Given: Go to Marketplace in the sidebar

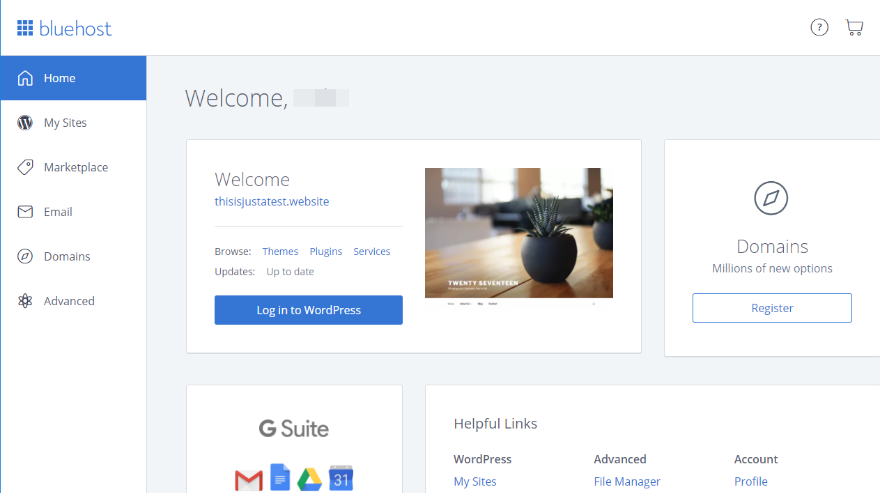Looking at the screenshot, I should tap(74, 167).
